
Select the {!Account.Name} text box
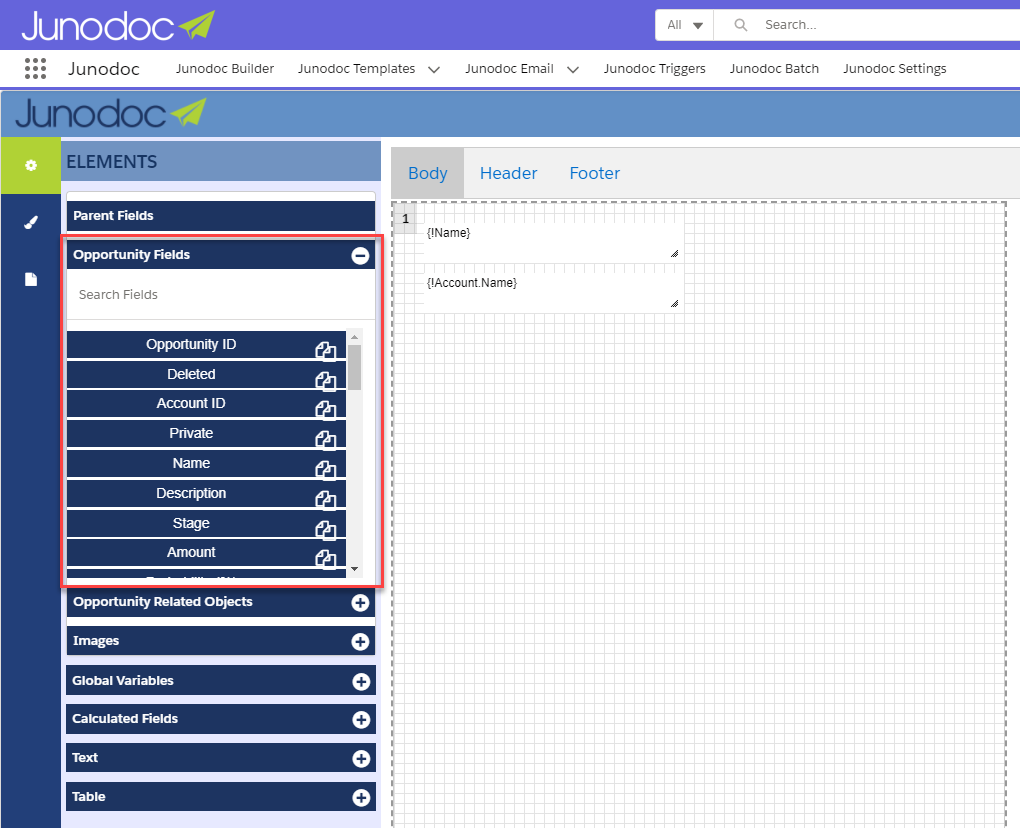click(553, 292)
